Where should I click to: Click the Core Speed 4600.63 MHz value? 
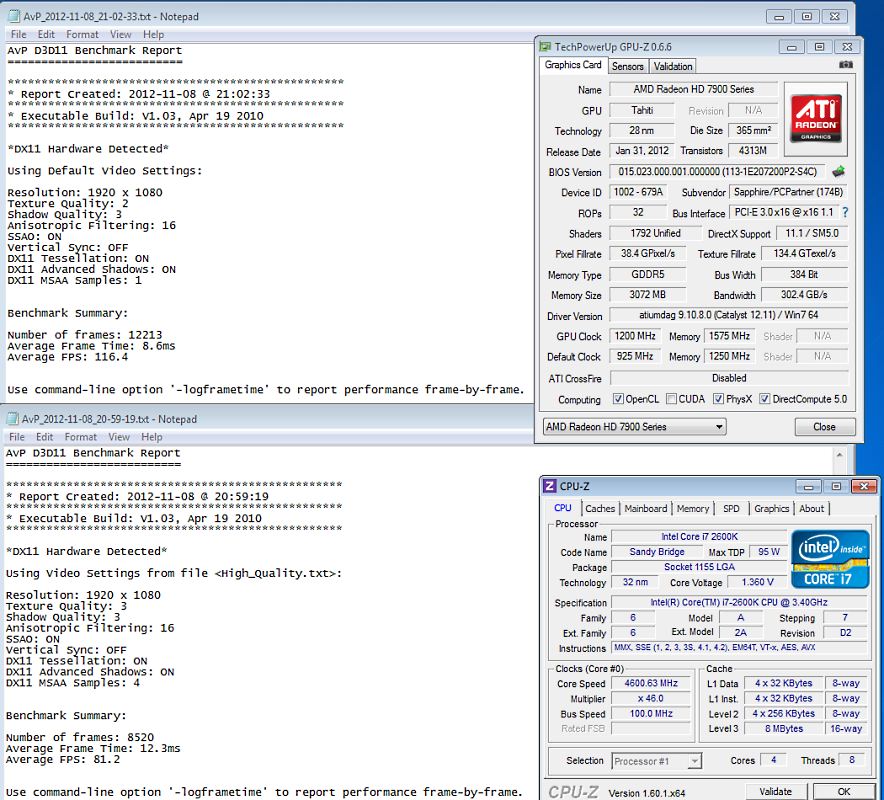(x=651, y=683)
